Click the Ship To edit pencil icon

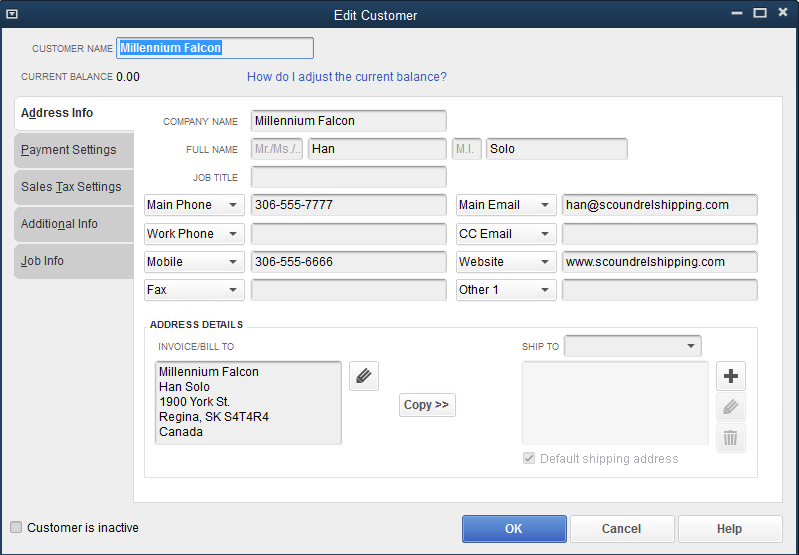coord(731,407)
